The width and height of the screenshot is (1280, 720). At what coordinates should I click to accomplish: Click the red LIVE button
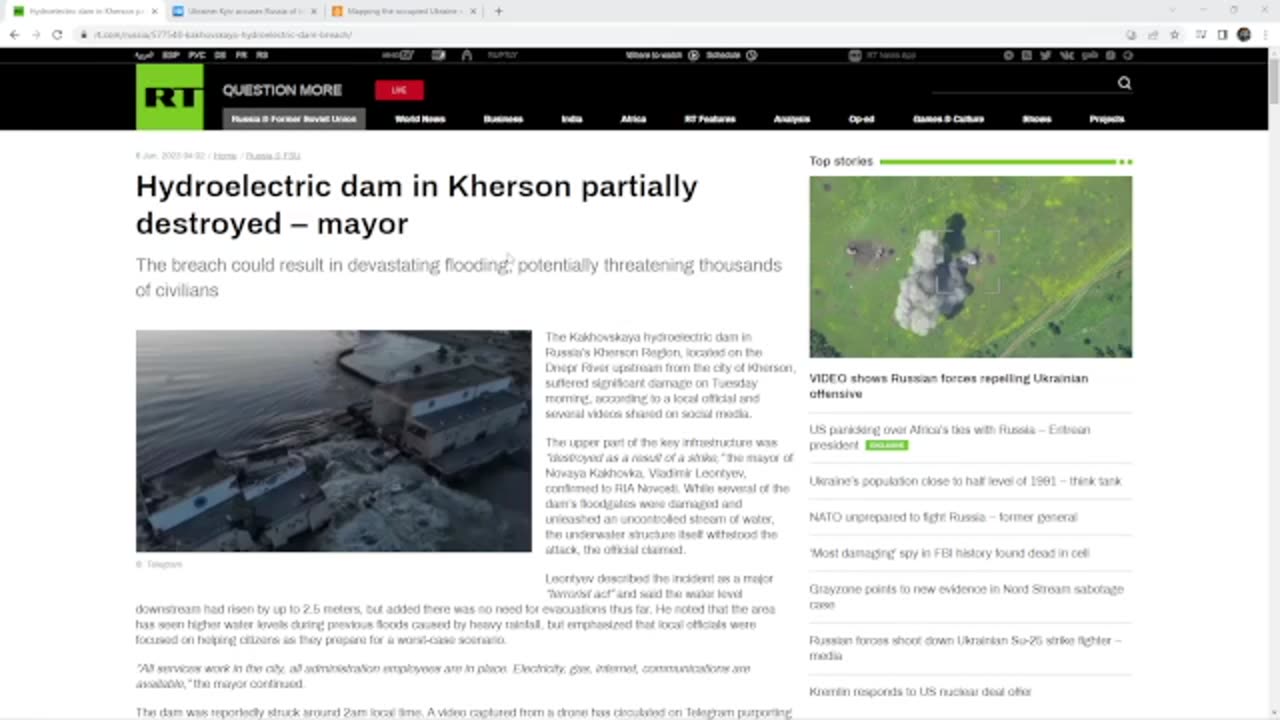(399, 90)
